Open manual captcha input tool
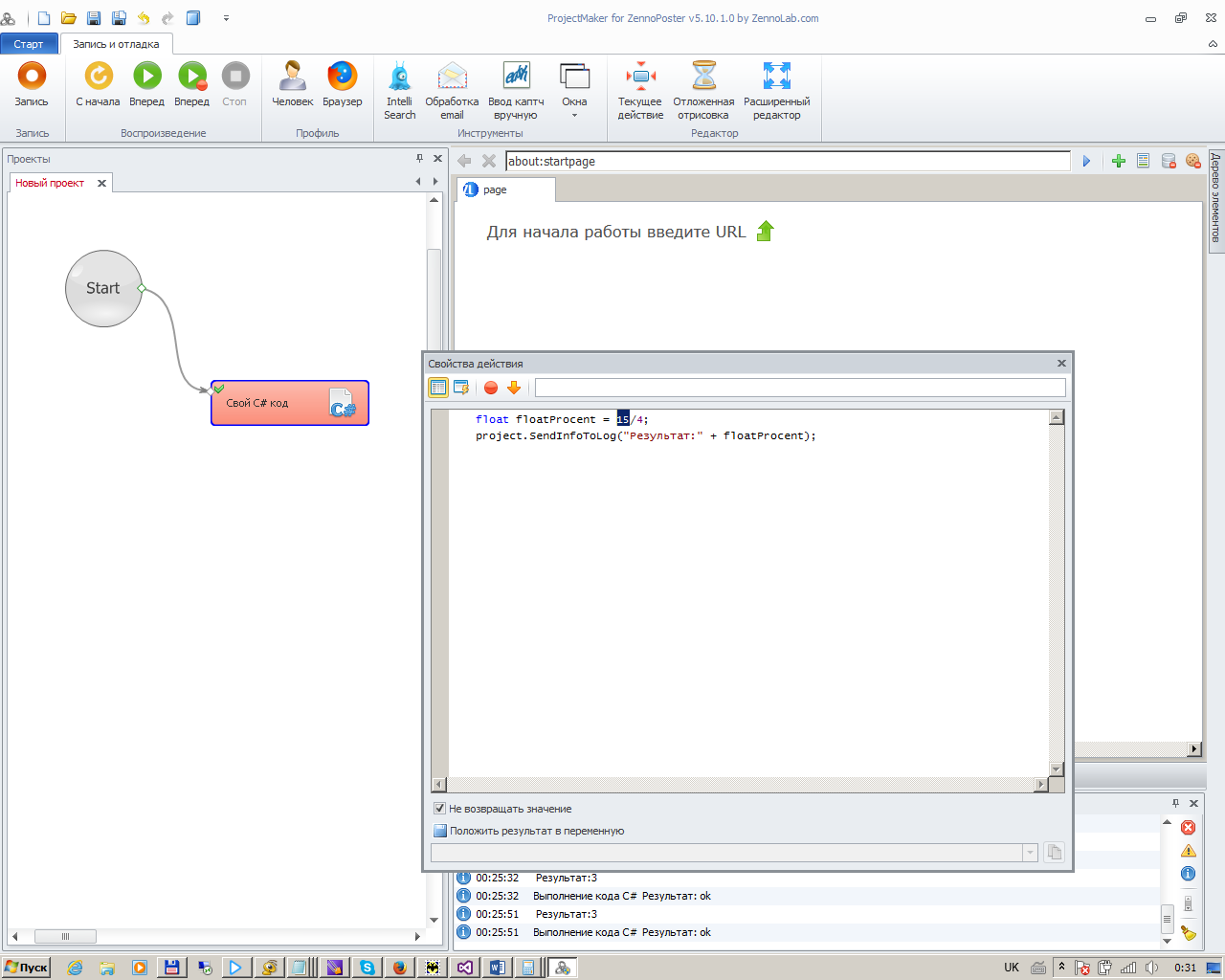This screenshot has height=980, width=1225. click(516, 91)
